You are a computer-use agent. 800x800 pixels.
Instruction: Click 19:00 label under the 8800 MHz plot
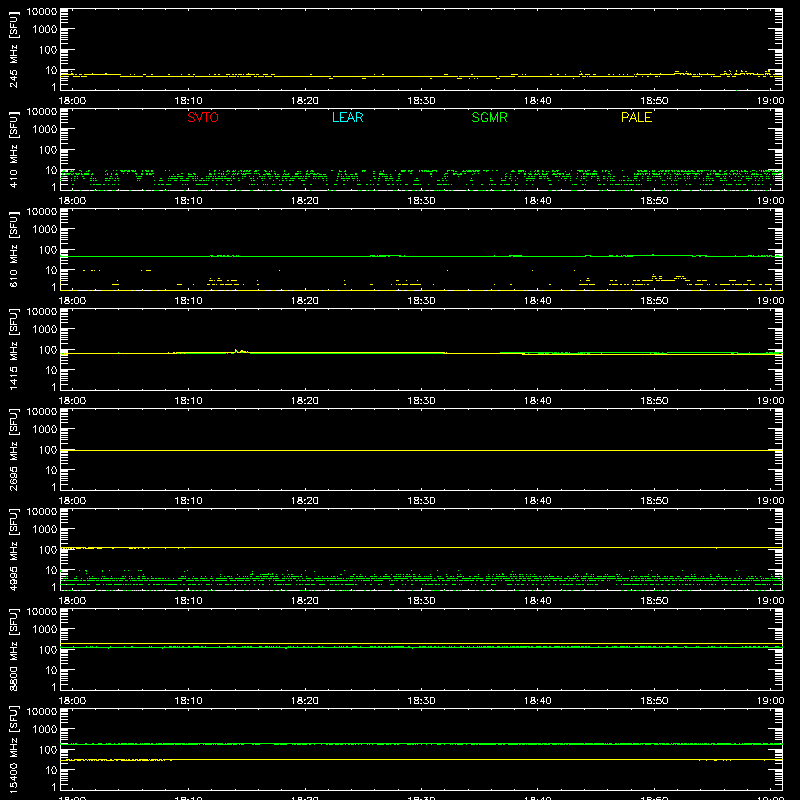click(x=770, y=701)
